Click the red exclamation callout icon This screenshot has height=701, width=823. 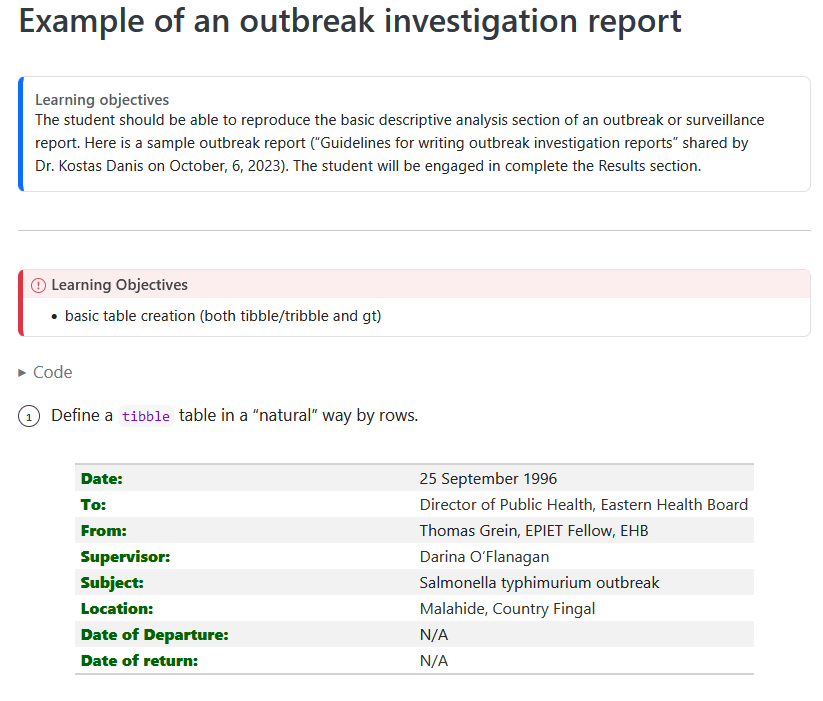click(39, 285)
